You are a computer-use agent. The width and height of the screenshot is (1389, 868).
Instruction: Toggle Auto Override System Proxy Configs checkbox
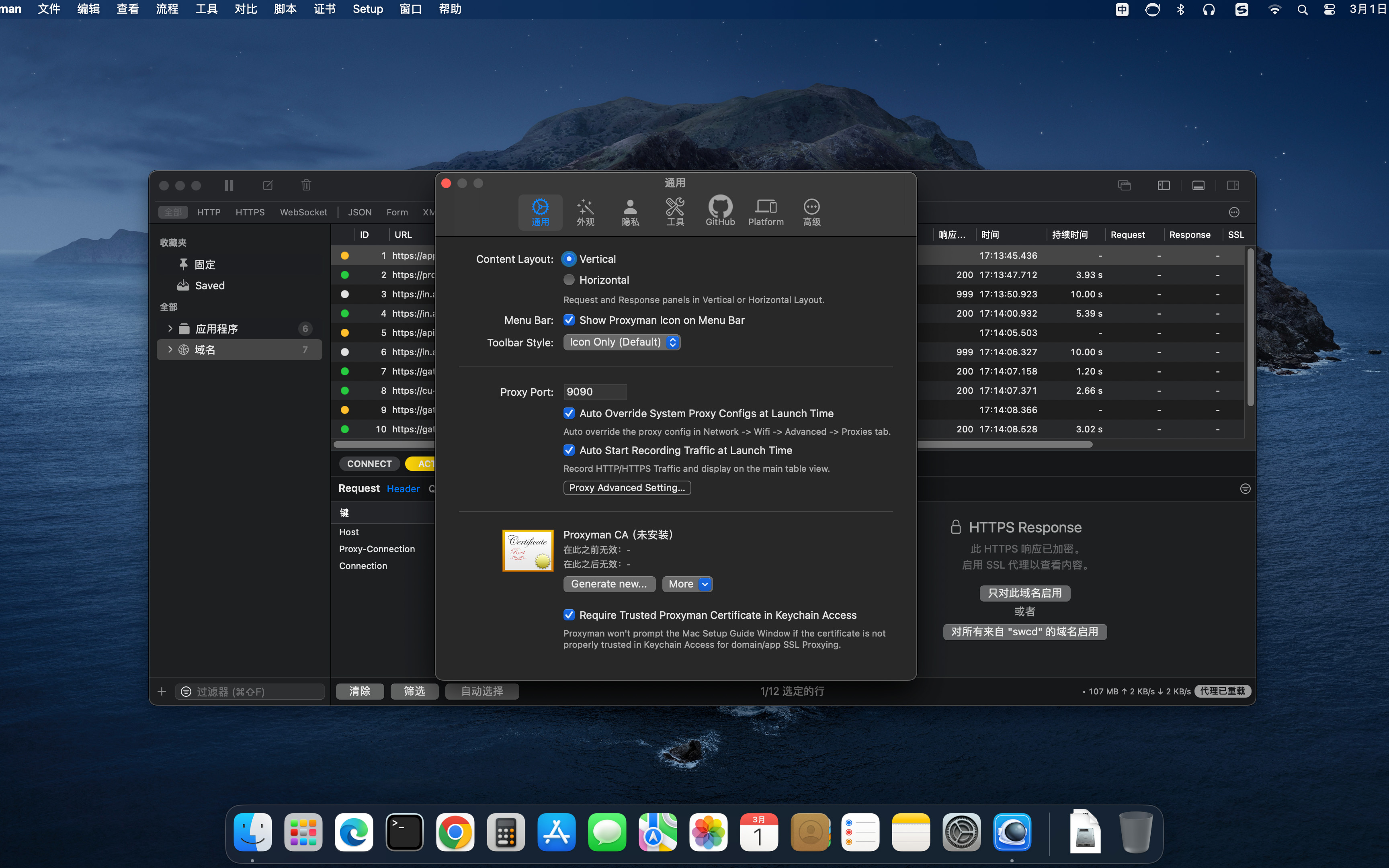[569, 414]
